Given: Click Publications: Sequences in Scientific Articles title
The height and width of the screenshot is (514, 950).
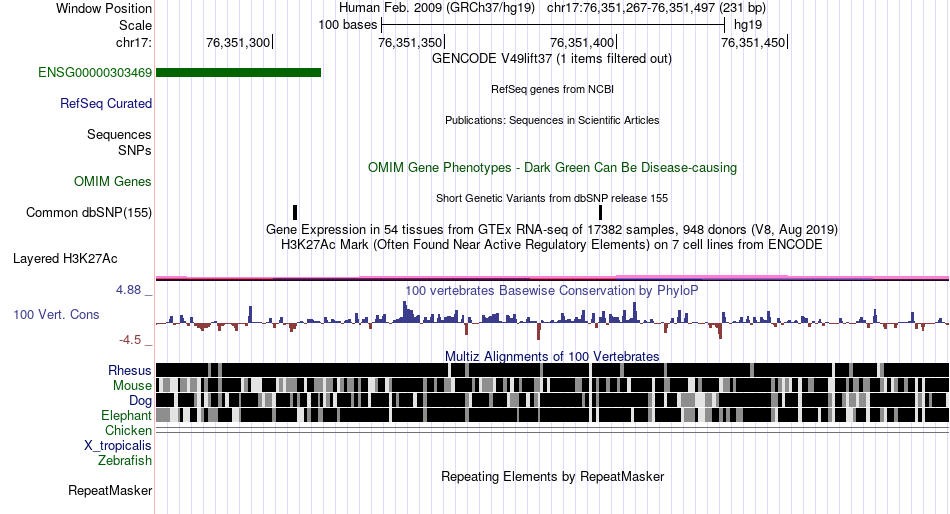Looking at the screenshot, I should pyautogui.click(x=552, y=120).
